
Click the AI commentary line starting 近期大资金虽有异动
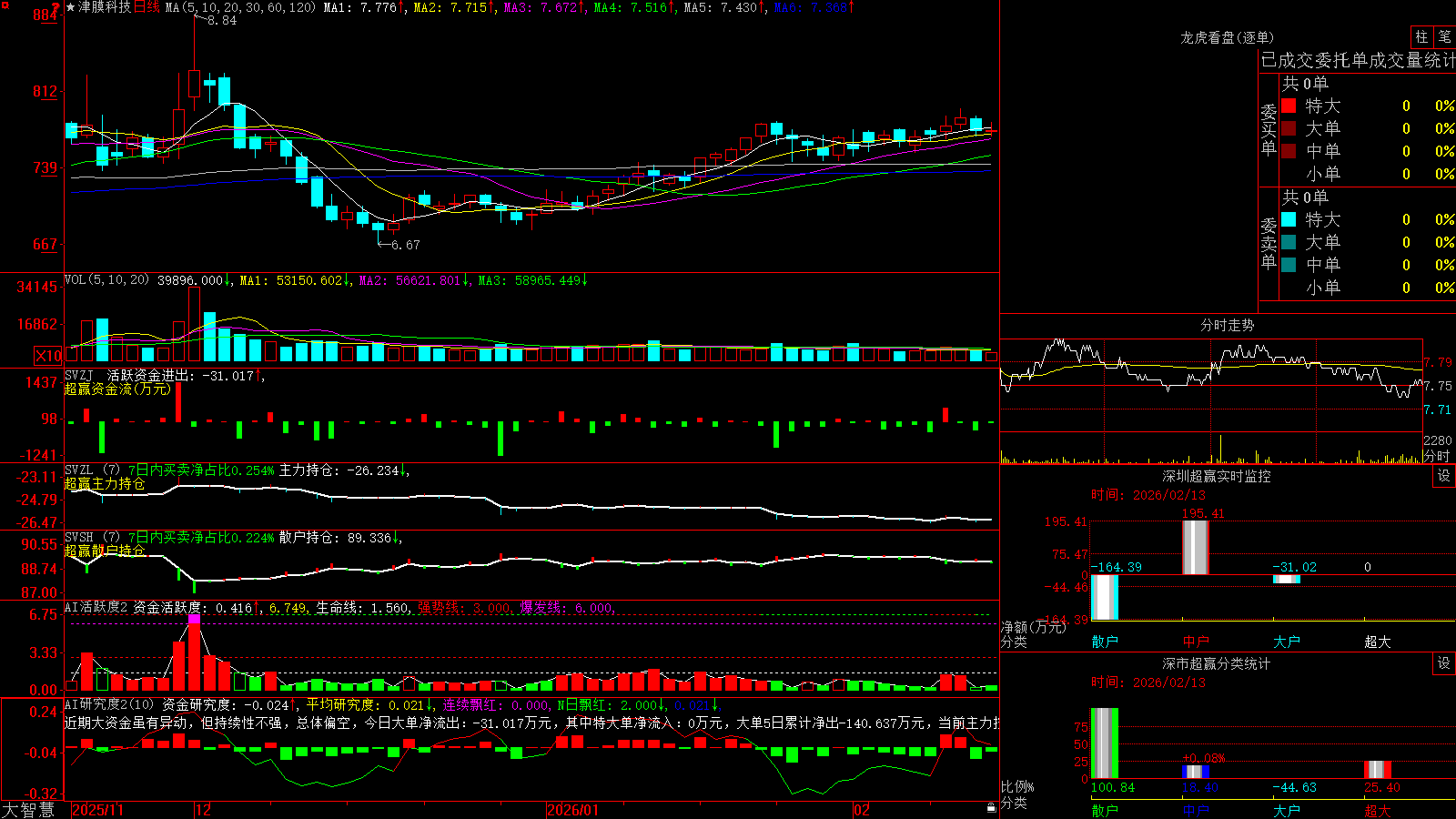[x=531, y=723]
